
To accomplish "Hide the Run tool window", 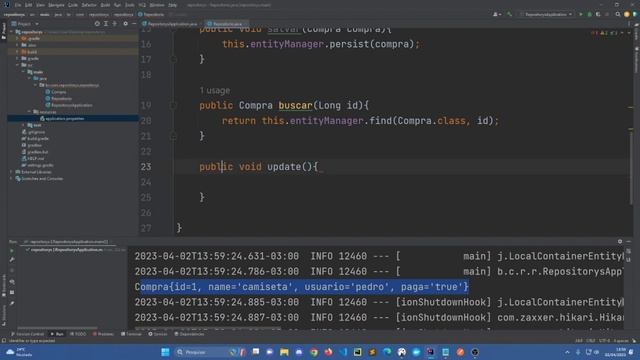I will coord(629,242).
